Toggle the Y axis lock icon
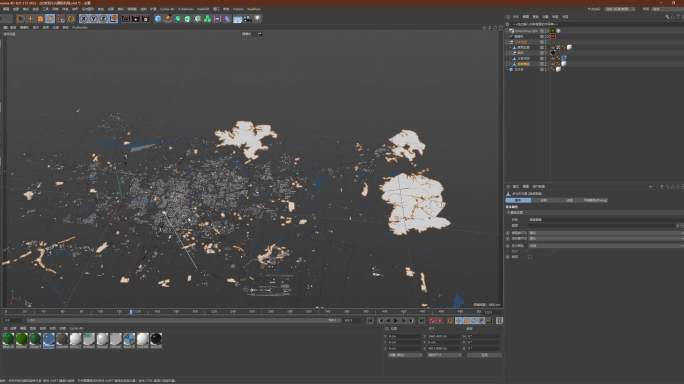 tap(93, 19)
